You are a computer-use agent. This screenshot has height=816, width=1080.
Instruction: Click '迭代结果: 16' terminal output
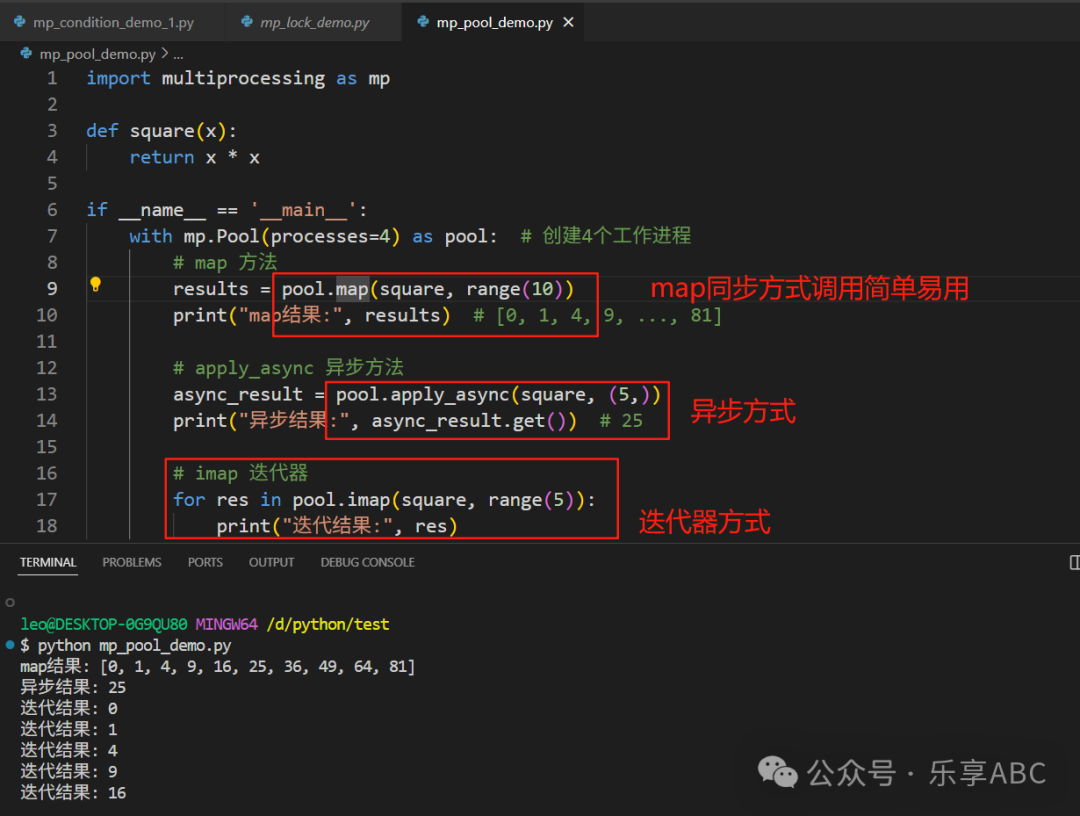[73, 793]
